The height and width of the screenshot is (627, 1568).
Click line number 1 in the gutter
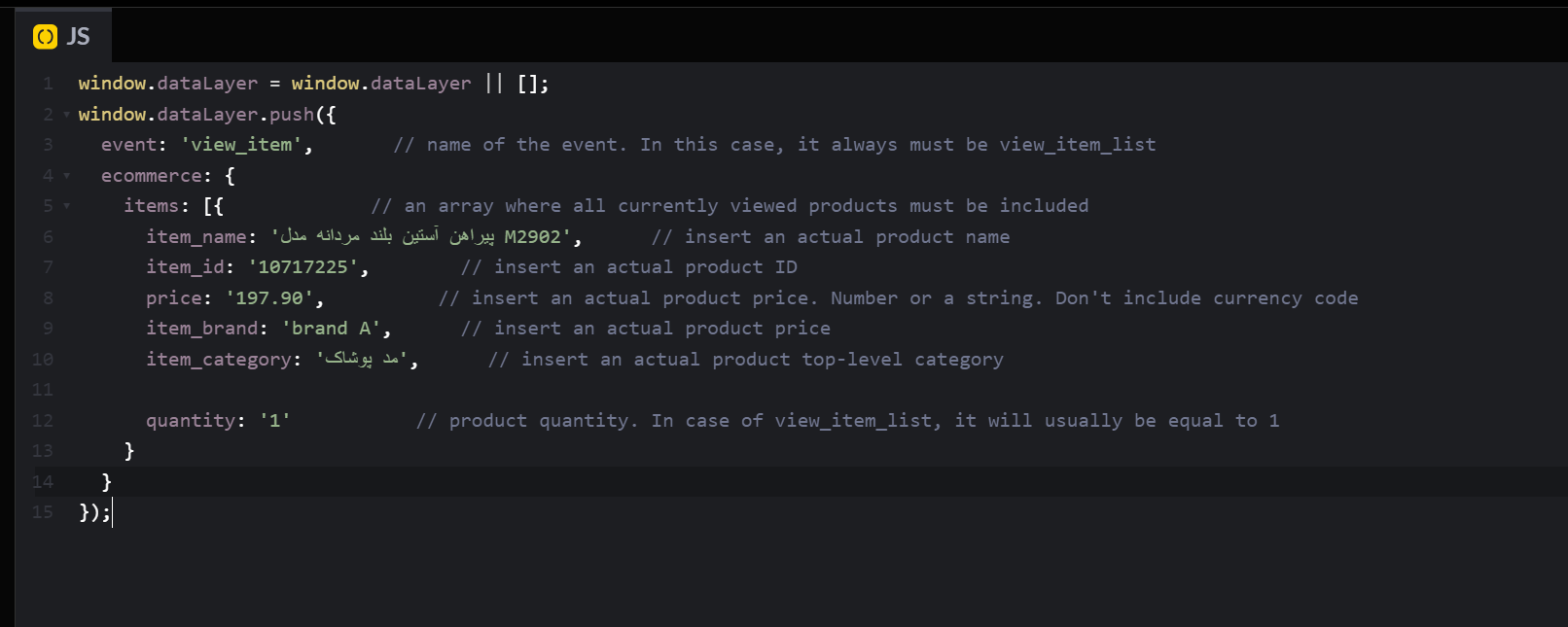click(x=48, y=84)
